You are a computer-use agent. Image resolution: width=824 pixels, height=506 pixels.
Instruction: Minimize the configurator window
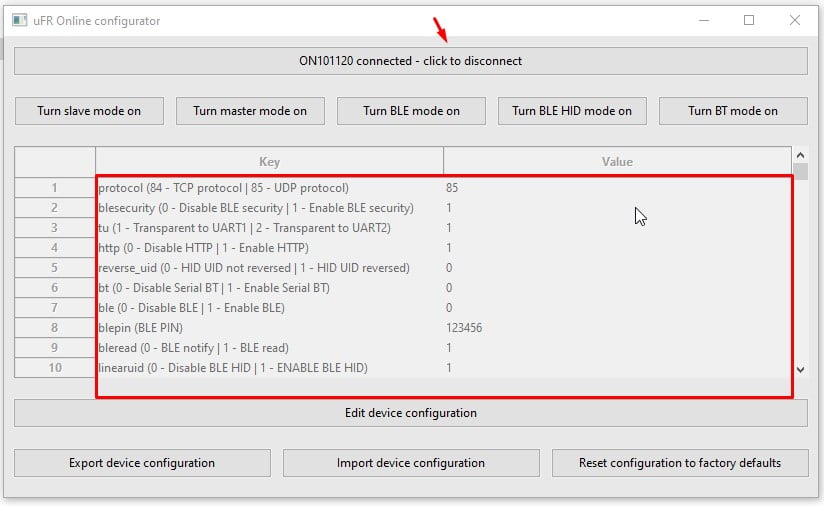(x=704, y=20)
